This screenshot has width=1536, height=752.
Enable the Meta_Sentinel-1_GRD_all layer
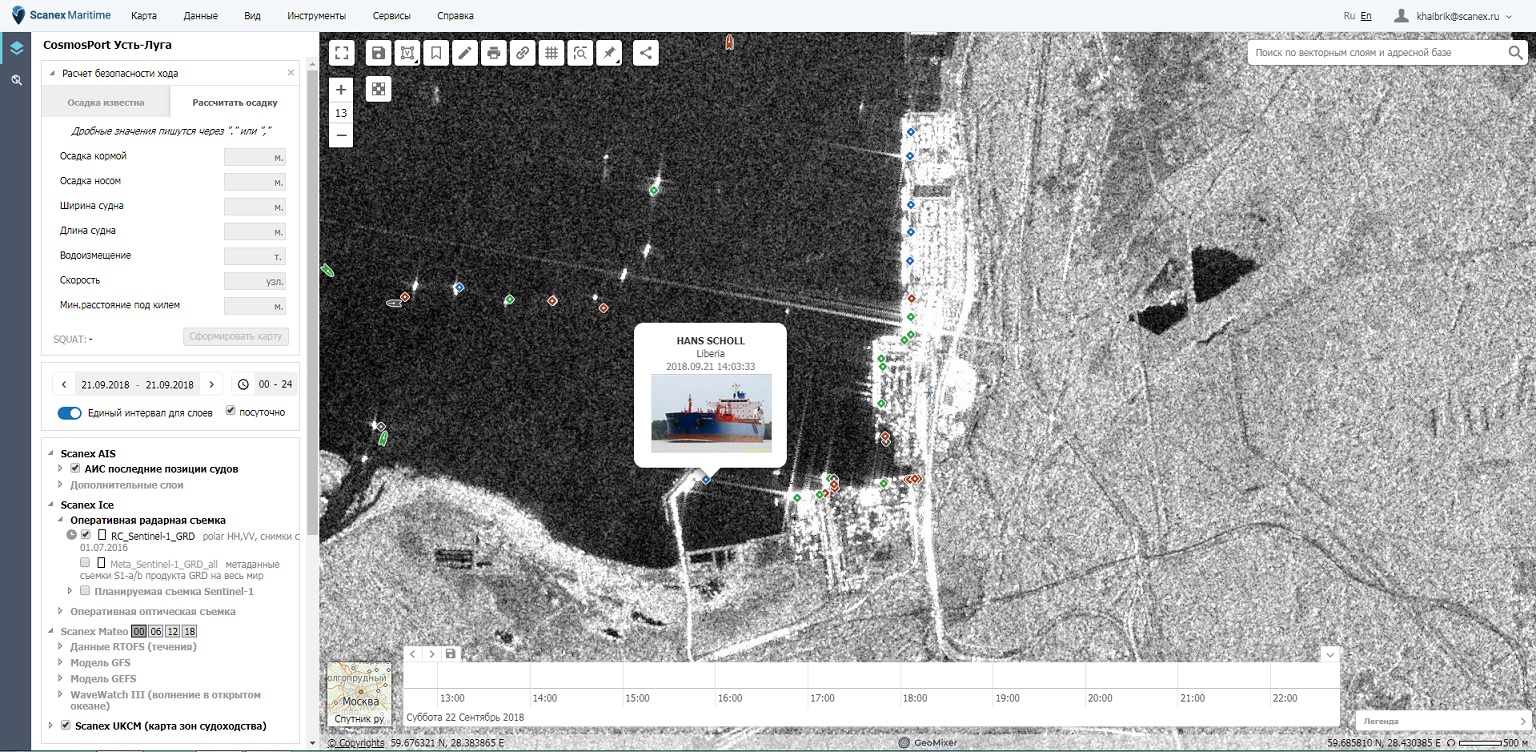[86, 563]
